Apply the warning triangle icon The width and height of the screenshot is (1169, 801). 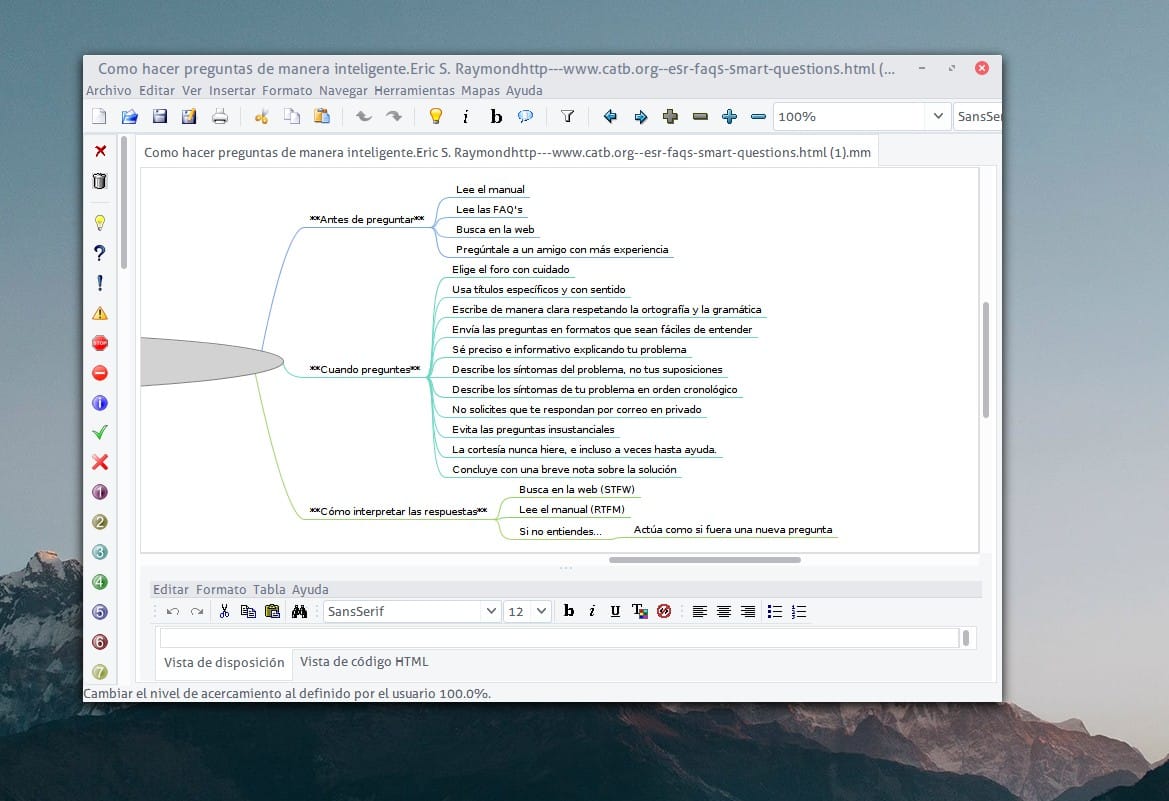[x=99, y=312]
